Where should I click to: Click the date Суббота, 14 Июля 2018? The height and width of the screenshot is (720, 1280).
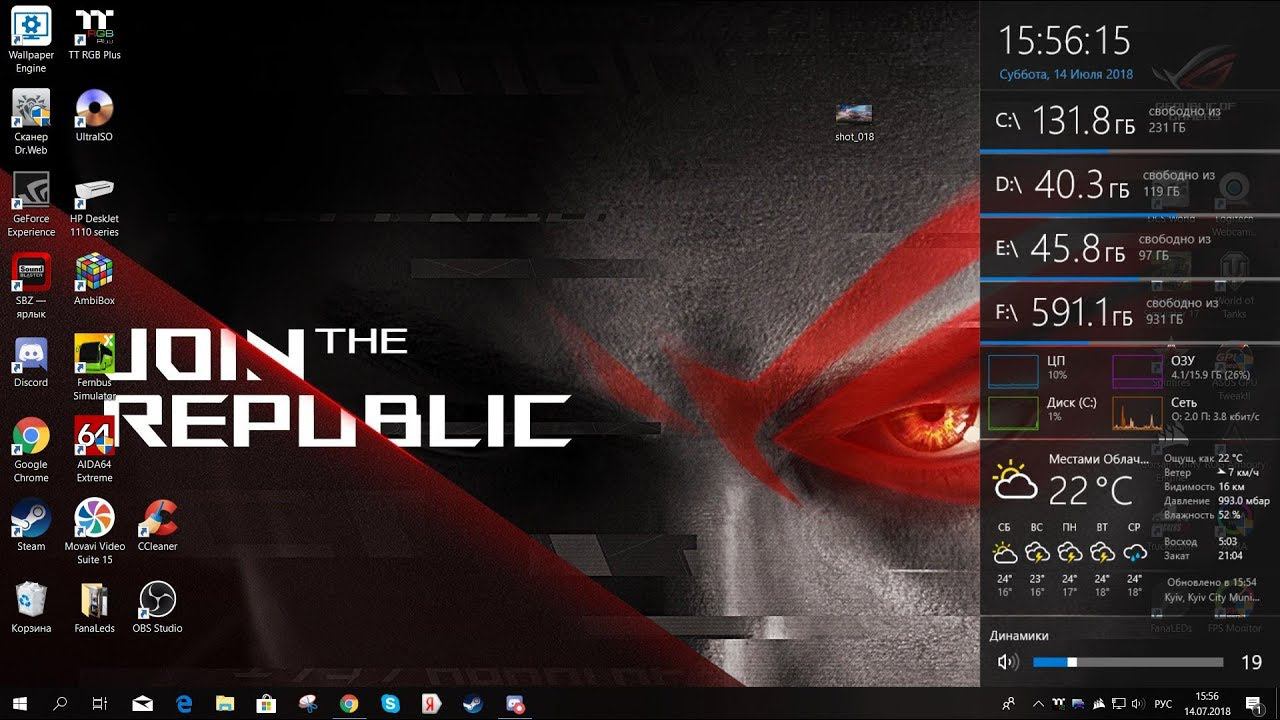[1066, 74]
